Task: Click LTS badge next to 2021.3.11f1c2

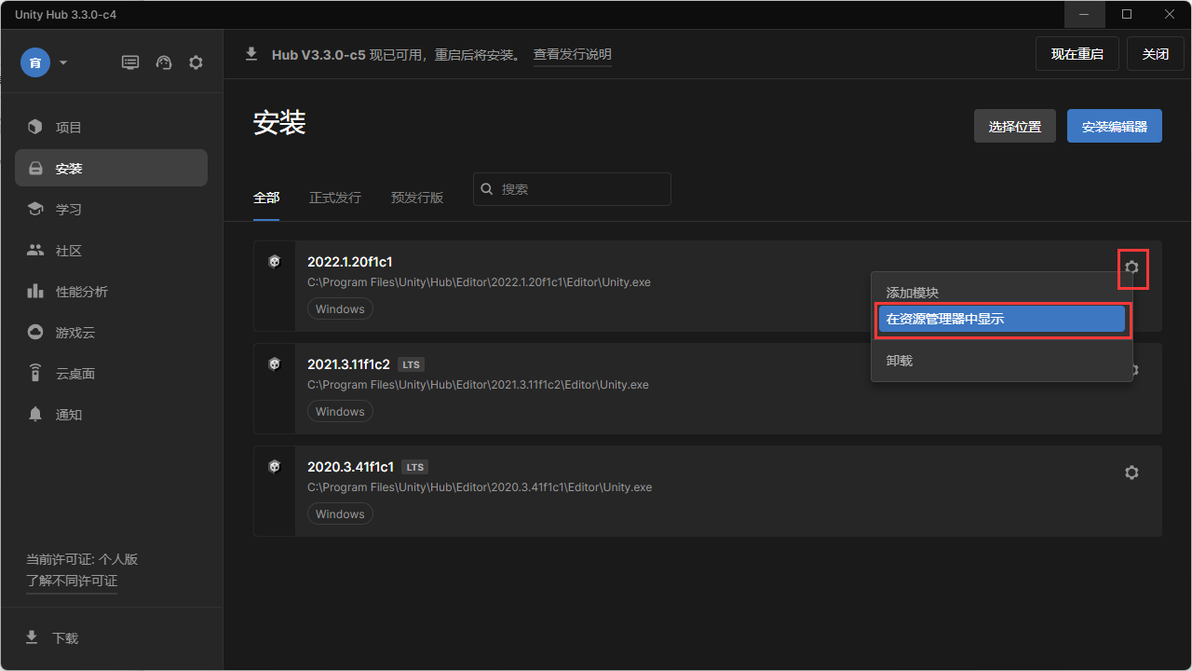Action: click(x=411, y=365)
